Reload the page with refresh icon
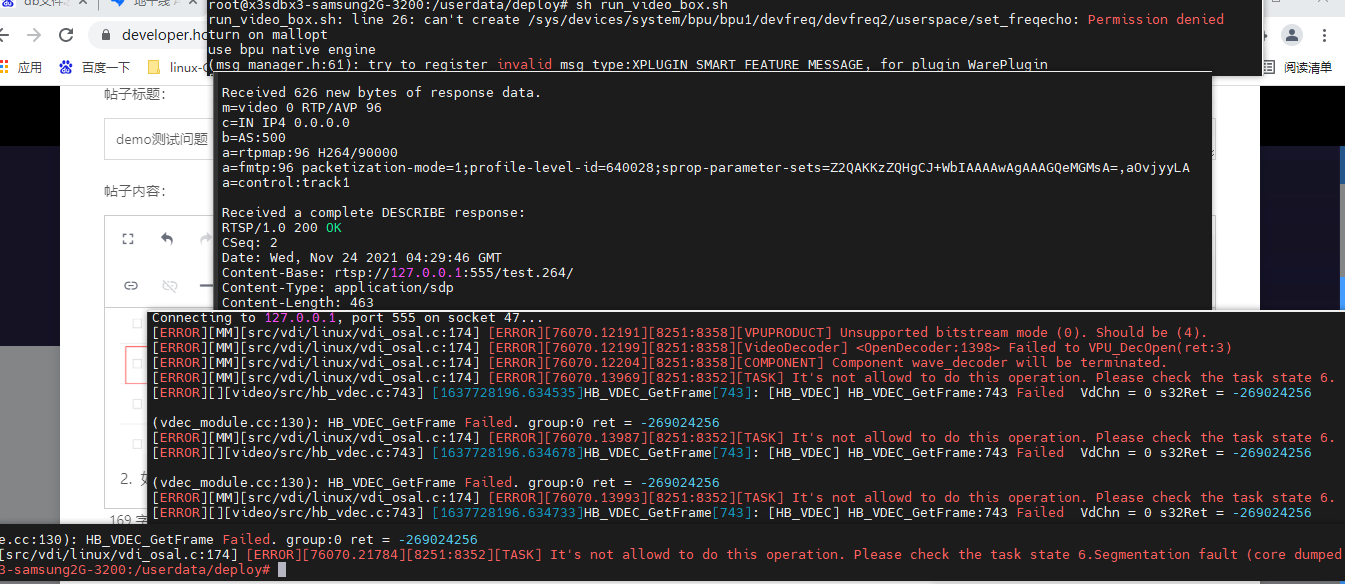Viewport: 1345px width, 584px height. pyautogui.click(x=66, y=35)
